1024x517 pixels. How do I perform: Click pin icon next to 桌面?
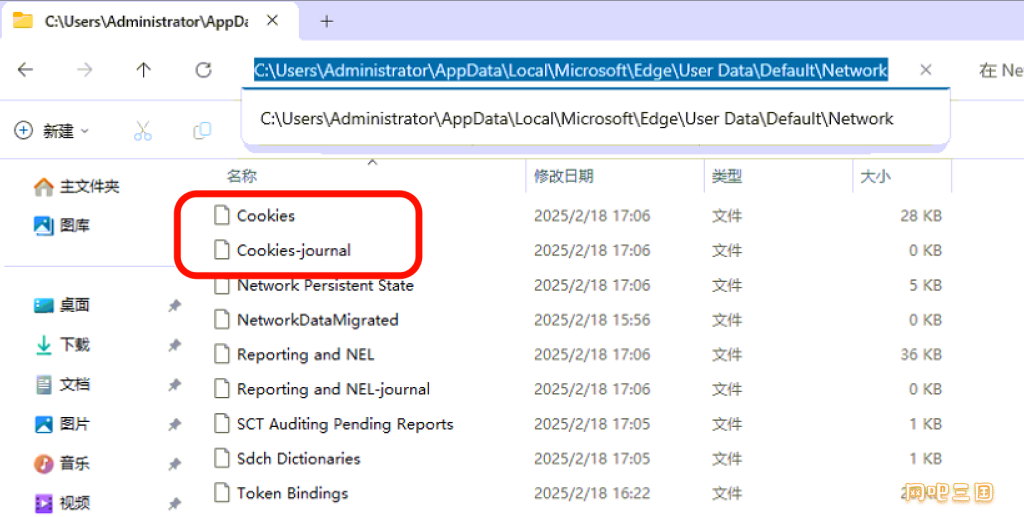[174, 306]
